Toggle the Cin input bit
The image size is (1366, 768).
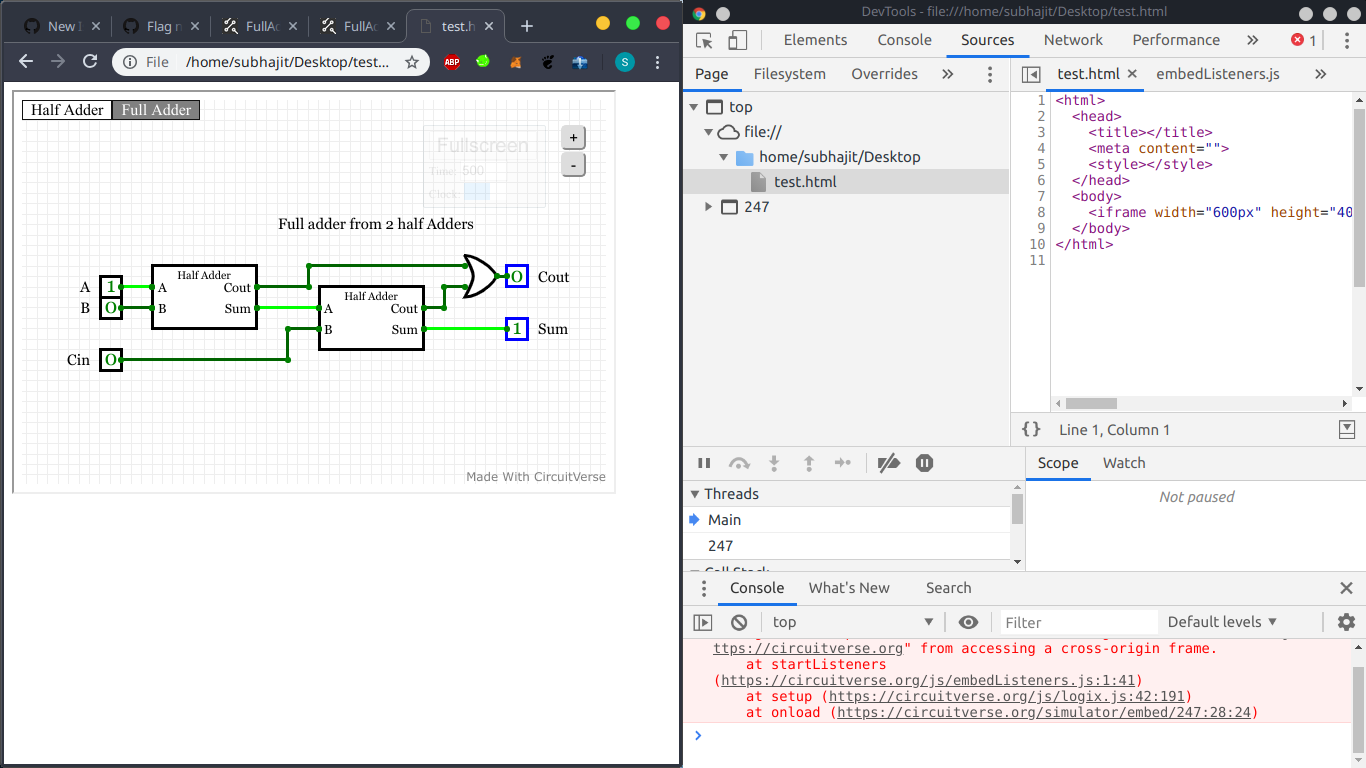[111, 360]
